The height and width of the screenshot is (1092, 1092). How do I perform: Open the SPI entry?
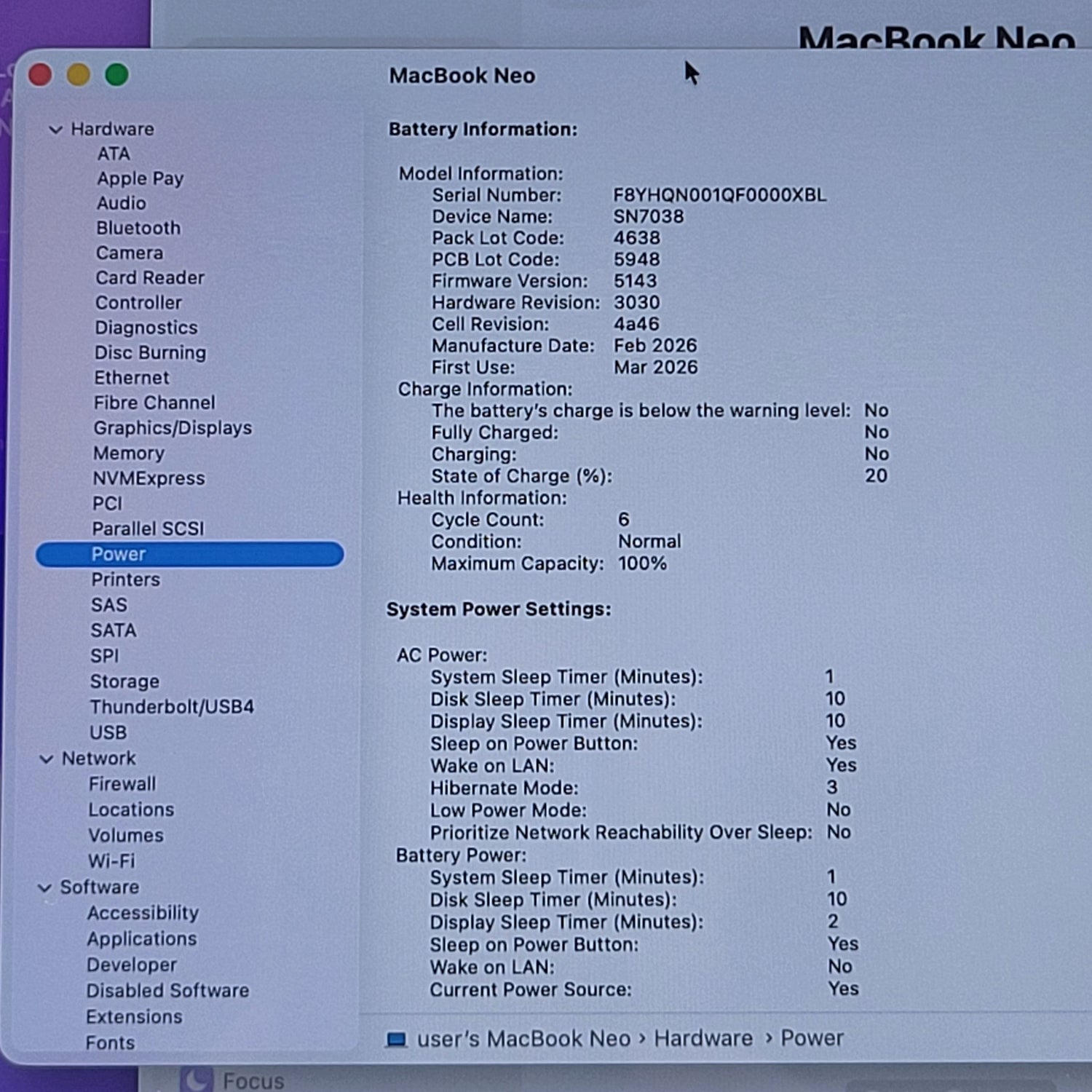coord(105,657)
